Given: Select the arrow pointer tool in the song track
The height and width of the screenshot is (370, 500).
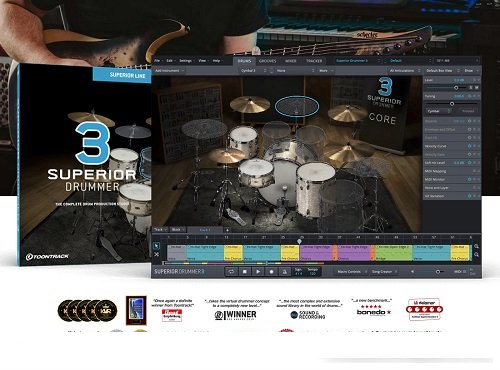Looking at the screenshot, I should (x=156, y=246).
